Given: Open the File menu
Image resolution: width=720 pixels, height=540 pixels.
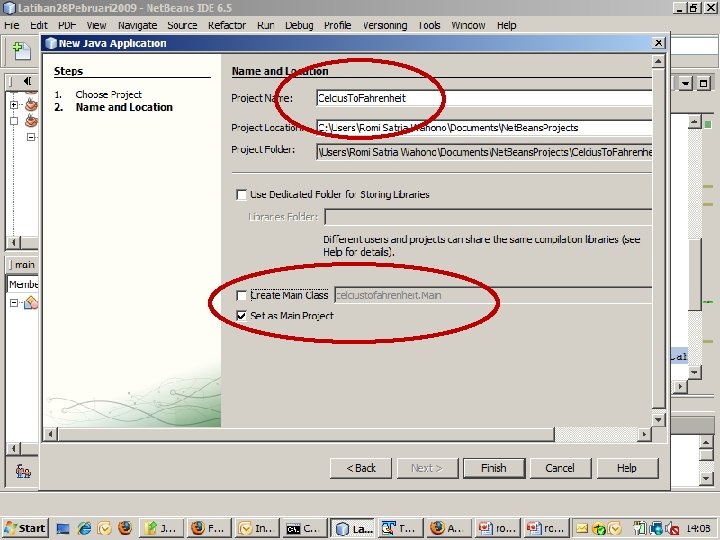Looking at the screenshot, I should click(11, 25).
